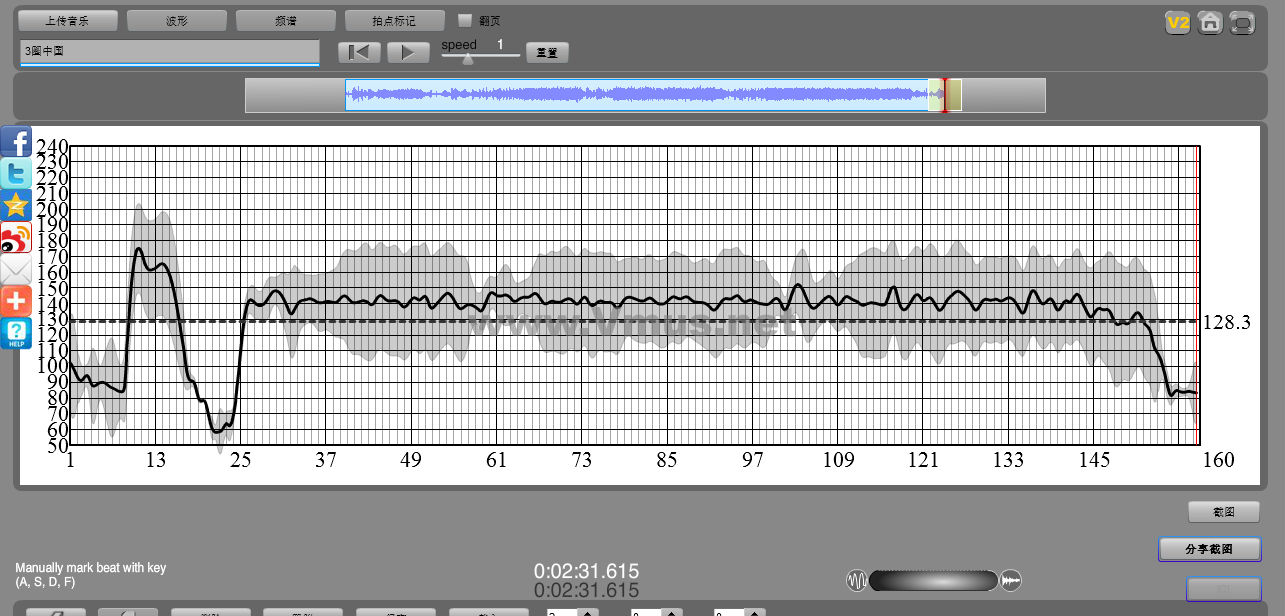Rewind to start of track
1285x616 pixels.
pos(359,52)
